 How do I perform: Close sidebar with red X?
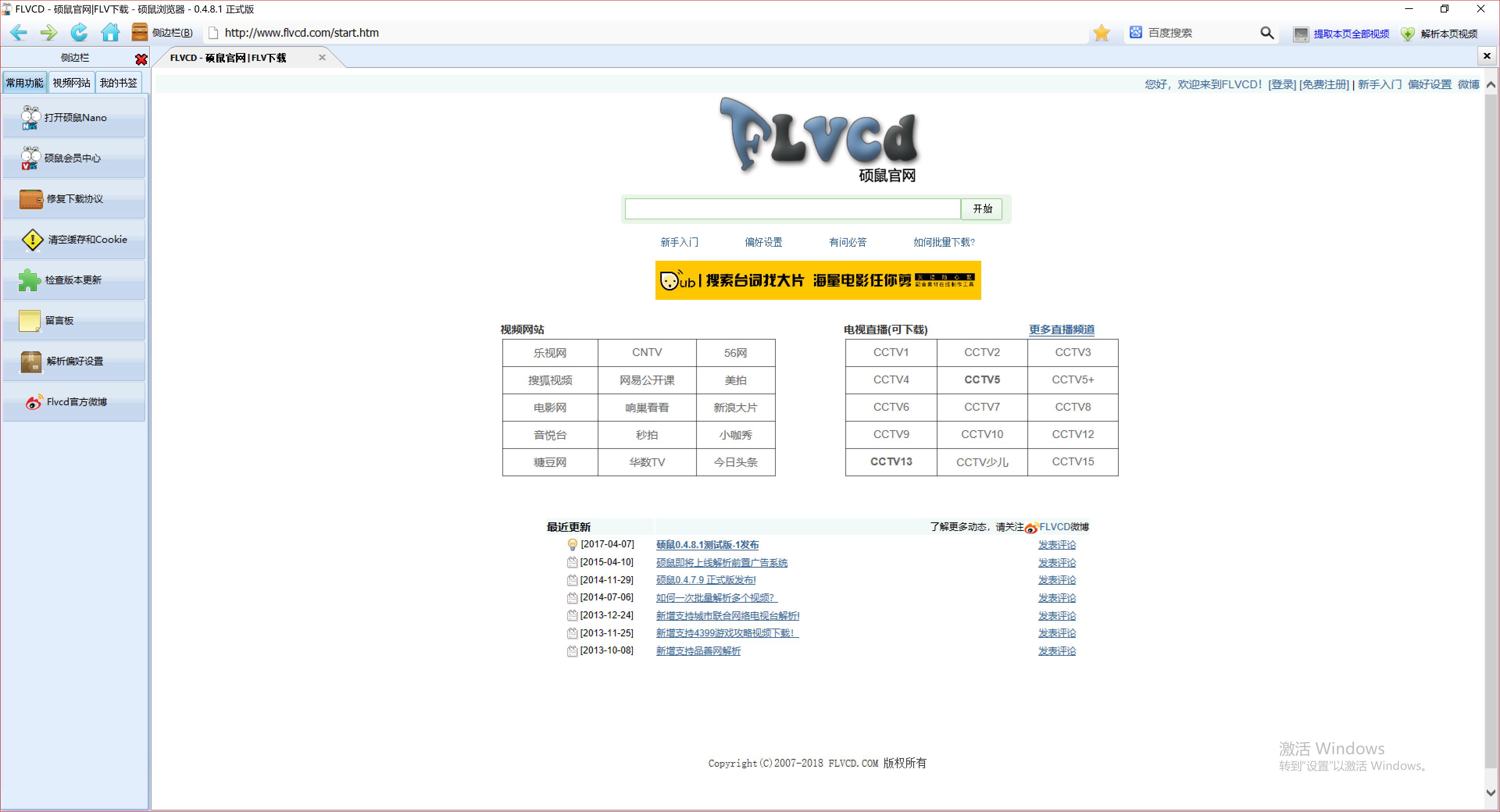(x=141, y=59)
